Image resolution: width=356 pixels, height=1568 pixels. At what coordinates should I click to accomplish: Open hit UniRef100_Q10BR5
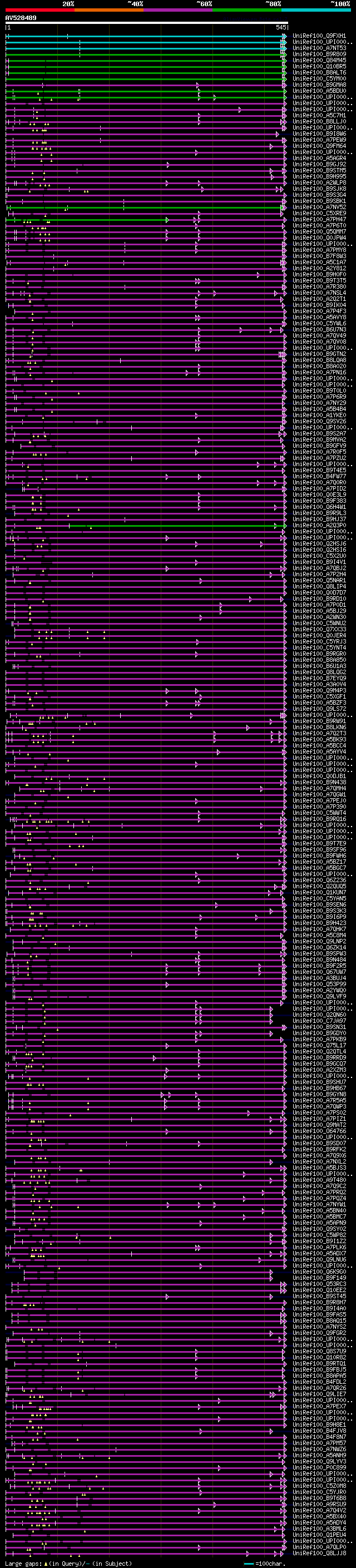click(x=319, y=66)
